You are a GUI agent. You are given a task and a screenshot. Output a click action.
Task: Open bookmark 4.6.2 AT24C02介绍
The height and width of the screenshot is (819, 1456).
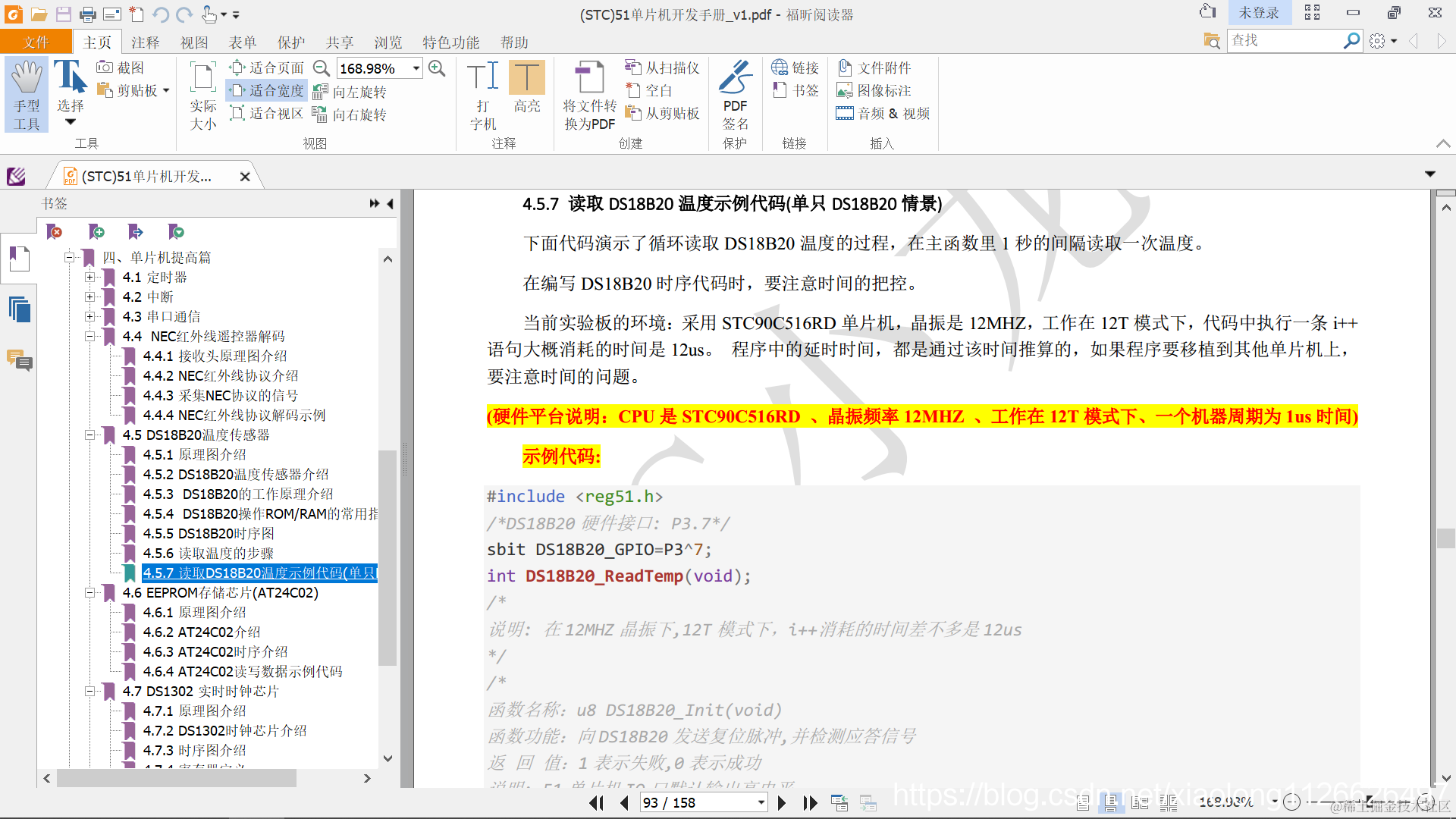201,632
